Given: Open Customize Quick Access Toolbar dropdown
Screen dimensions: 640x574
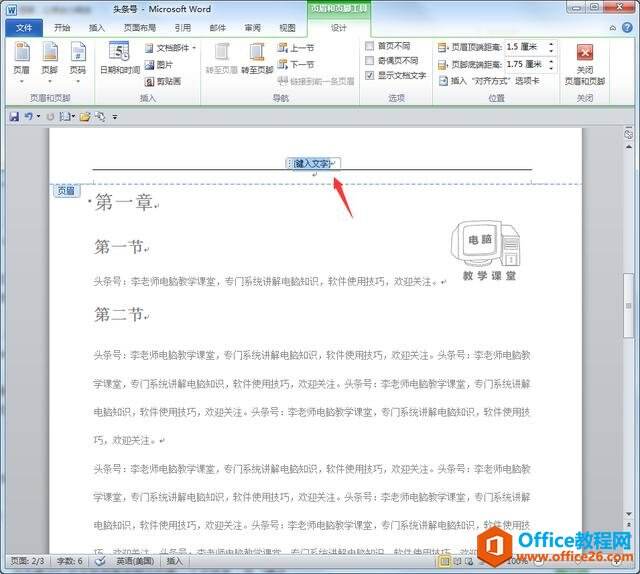Looking at the screenshot, I should point(115,117).
